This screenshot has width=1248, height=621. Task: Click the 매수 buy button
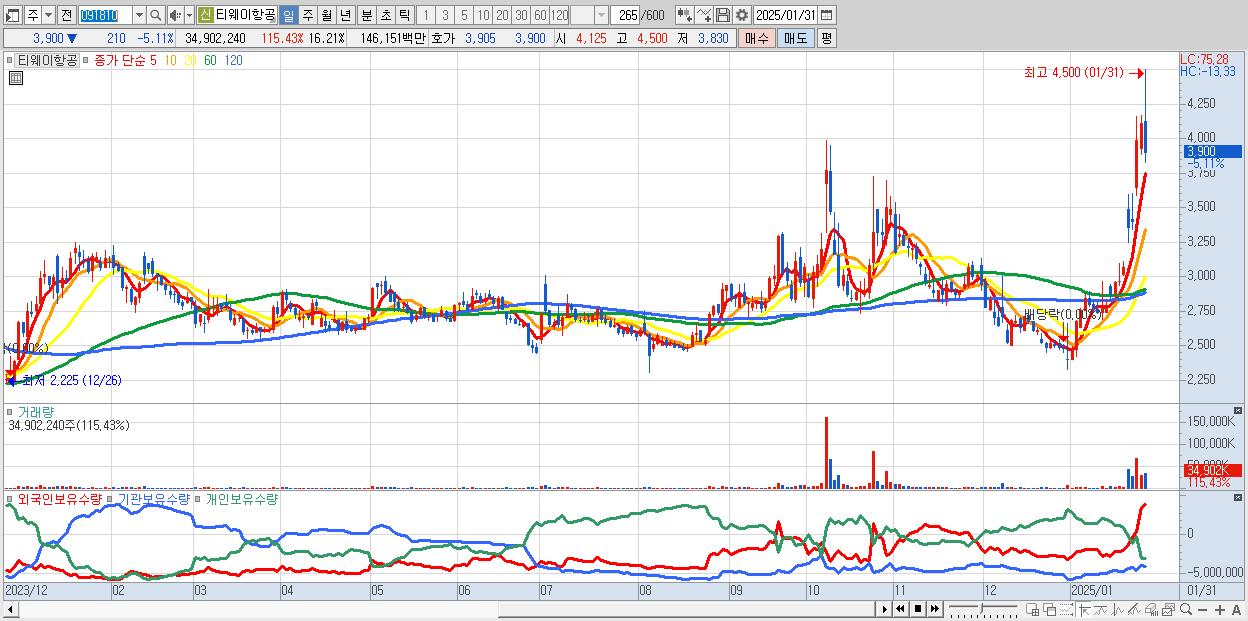pos(757,38)
